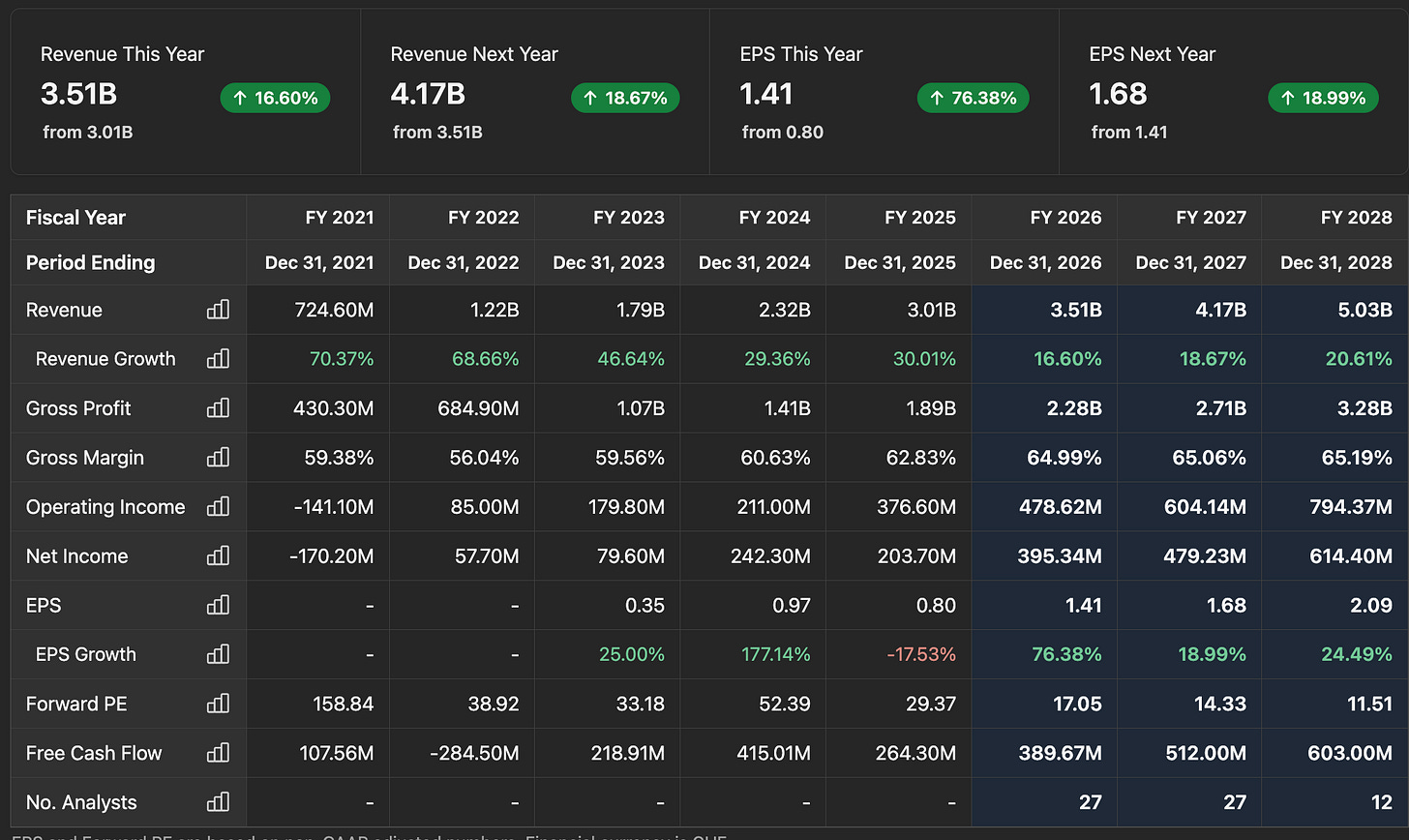Select the Free Cash Flow row label
Image resolution: width=1409 pixels, height=840 pixels.
point(94,753)
